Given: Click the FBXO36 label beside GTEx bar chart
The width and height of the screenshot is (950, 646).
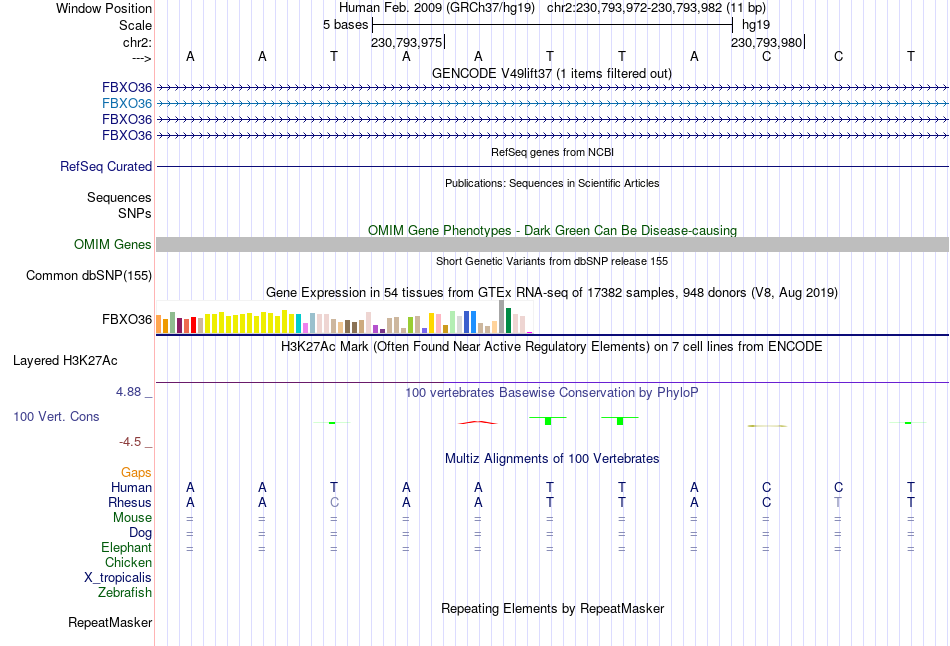Looking at the screenshot, I should pos(127,319).
